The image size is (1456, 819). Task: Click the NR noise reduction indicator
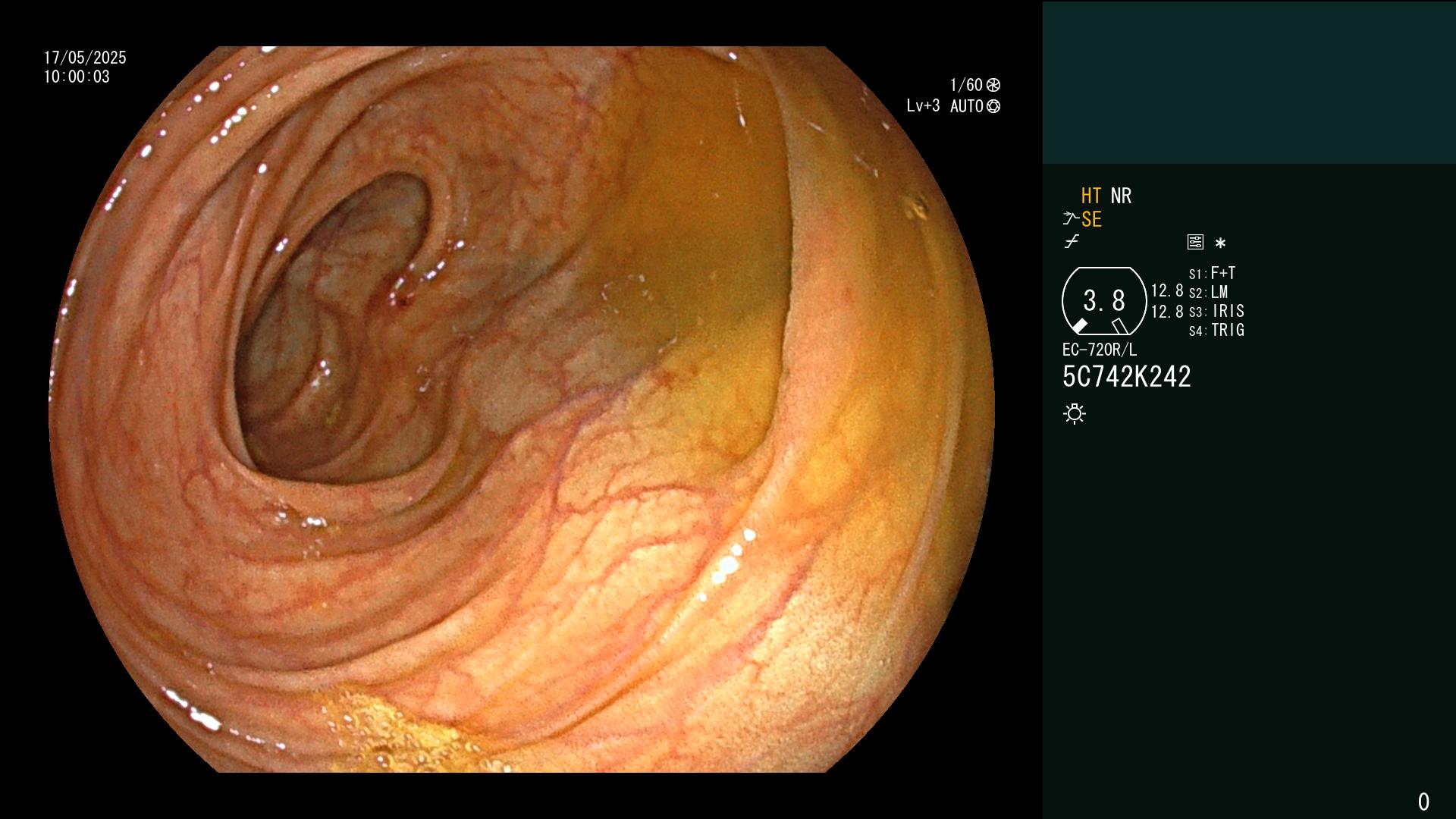(1121, 196)
